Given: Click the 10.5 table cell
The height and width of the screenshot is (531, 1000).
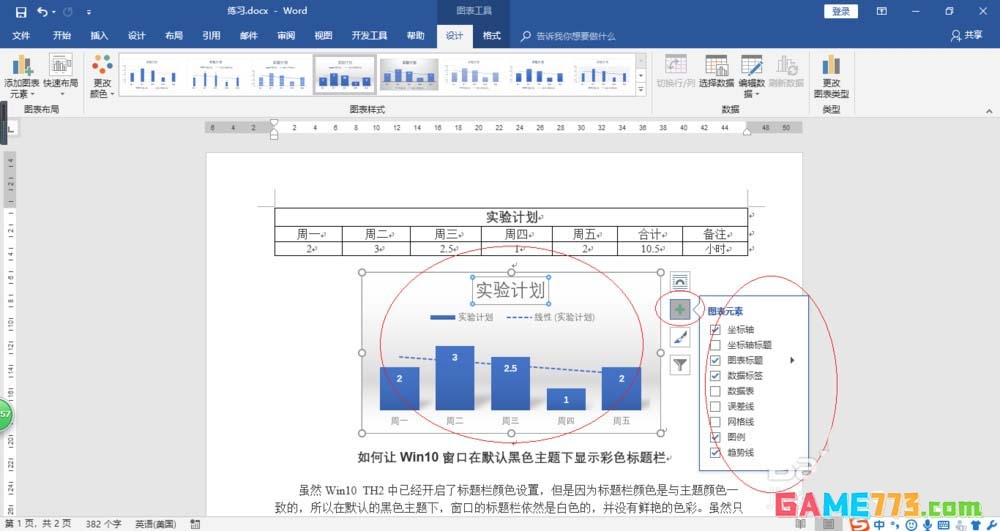Looking at the screenshot, I should (649, 249).
